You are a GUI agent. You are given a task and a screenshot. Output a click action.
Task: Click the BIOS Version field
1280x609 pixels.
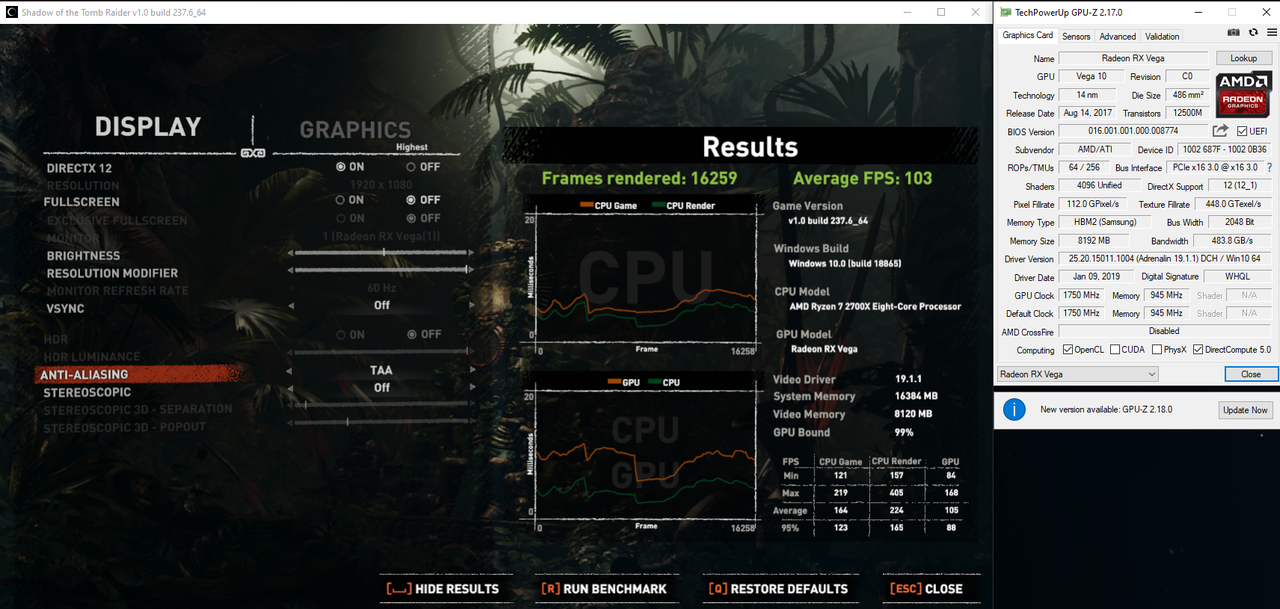tap(1133, 131)
